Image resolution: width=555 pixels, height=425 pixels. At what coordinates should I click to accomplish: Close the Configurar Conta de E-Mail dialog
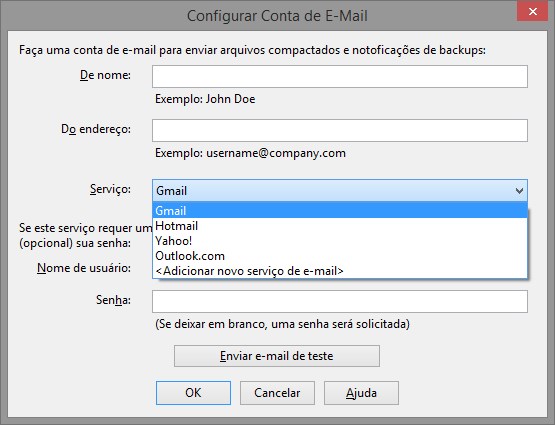pos(532,12)
